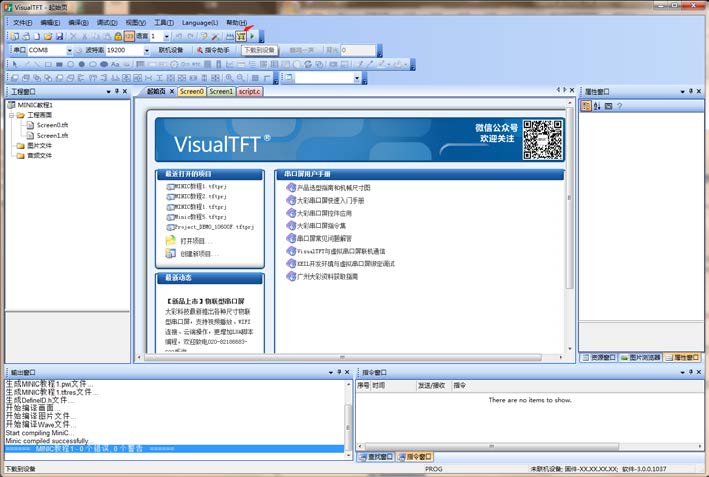Screen dimensions: 709x477
Task: Select the filled rectangle drawing tool
Action: click(x=59, y=64)
